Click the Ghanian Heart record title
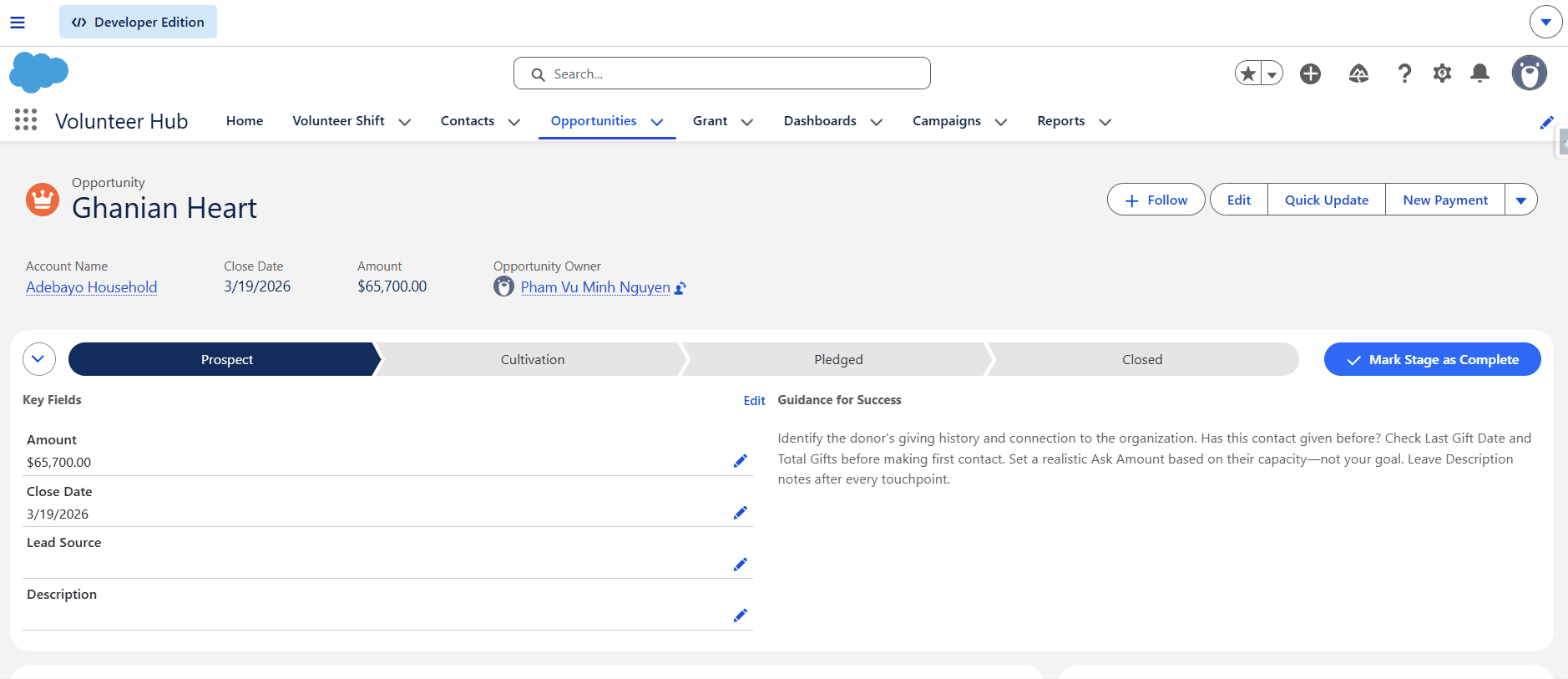Image resolution: width=1568 pixels, height=679 pixels. pyautogui.click(x=164, y=208)
